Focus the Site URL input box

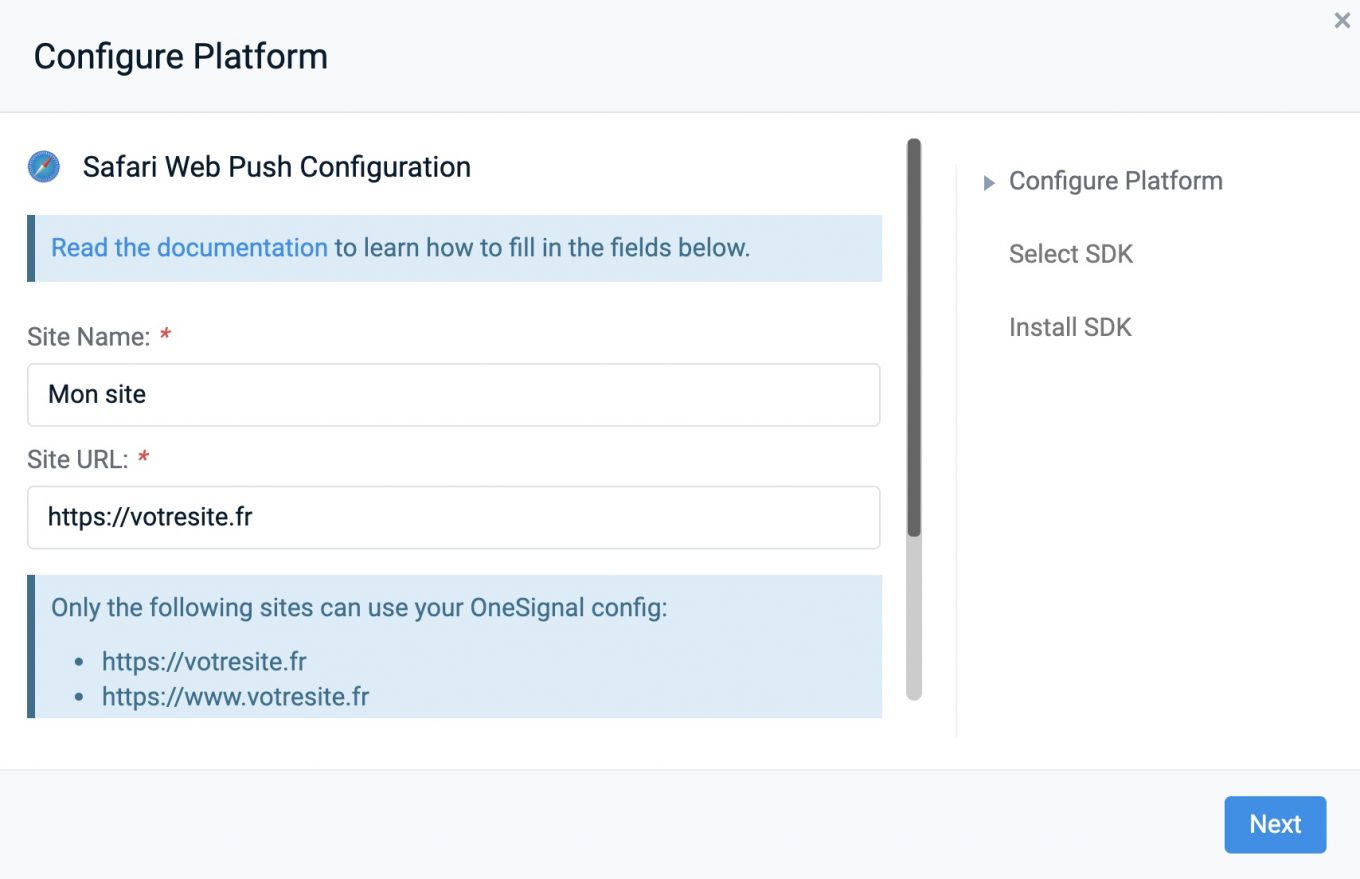coord(453,518)
